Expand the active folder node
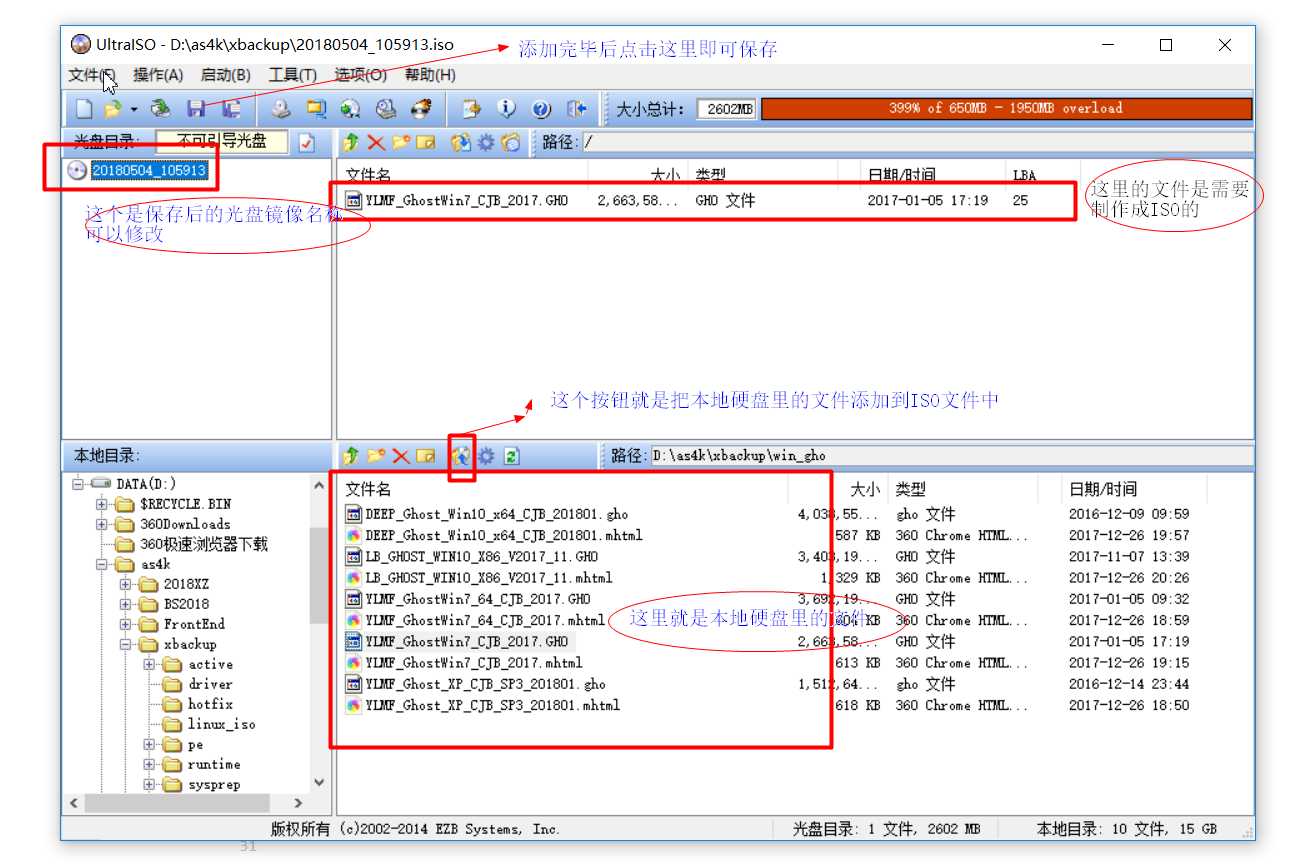Screen dimensions: 1299x867 pos(149,664)
